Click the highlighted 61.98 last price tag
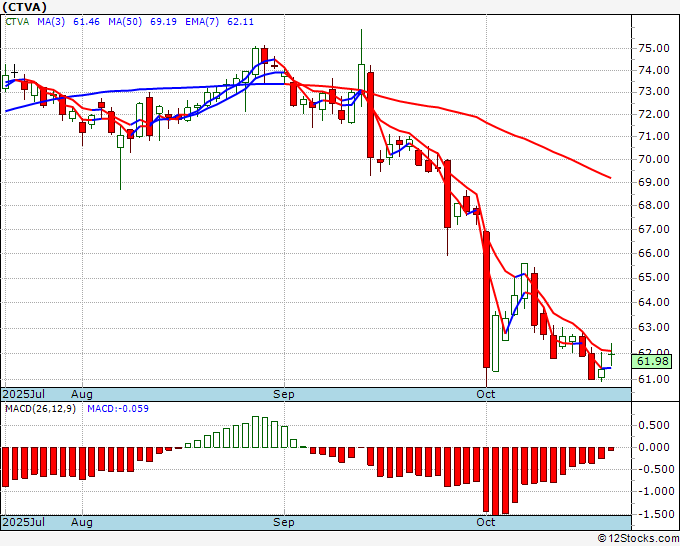This screenshot has width=680, height=546. 652,361
